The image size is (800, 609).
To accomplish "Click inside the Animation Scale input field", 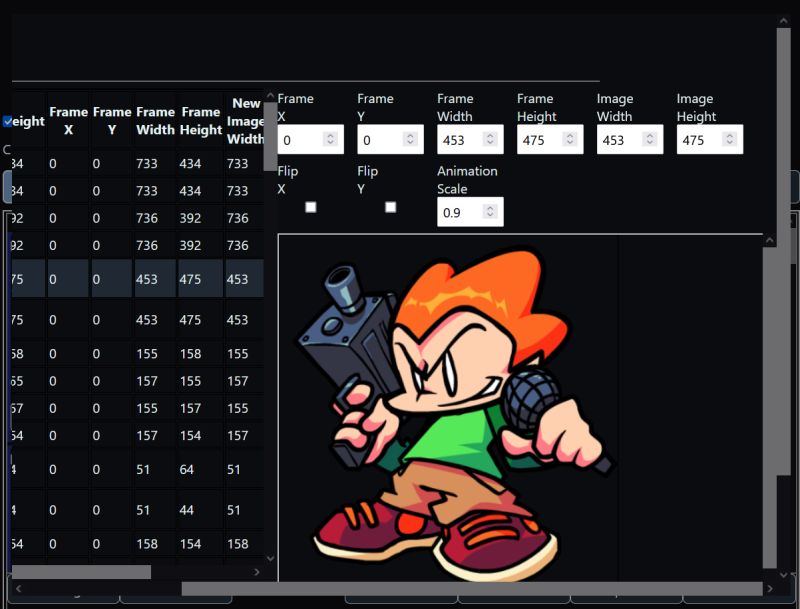I will click(x=460, y=211).
